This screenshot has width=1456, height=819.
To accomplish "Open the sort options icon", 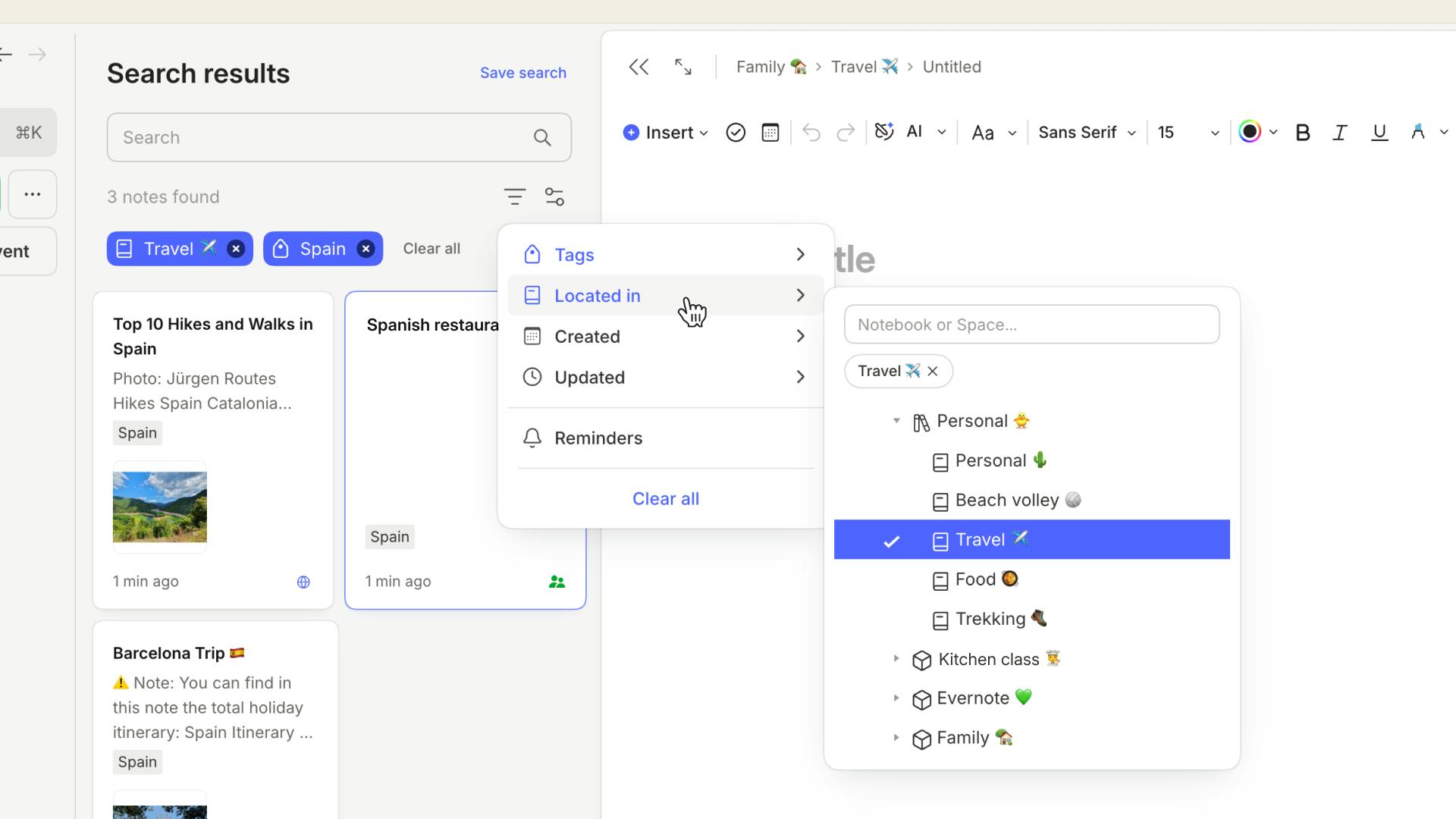I will point(514,197).
